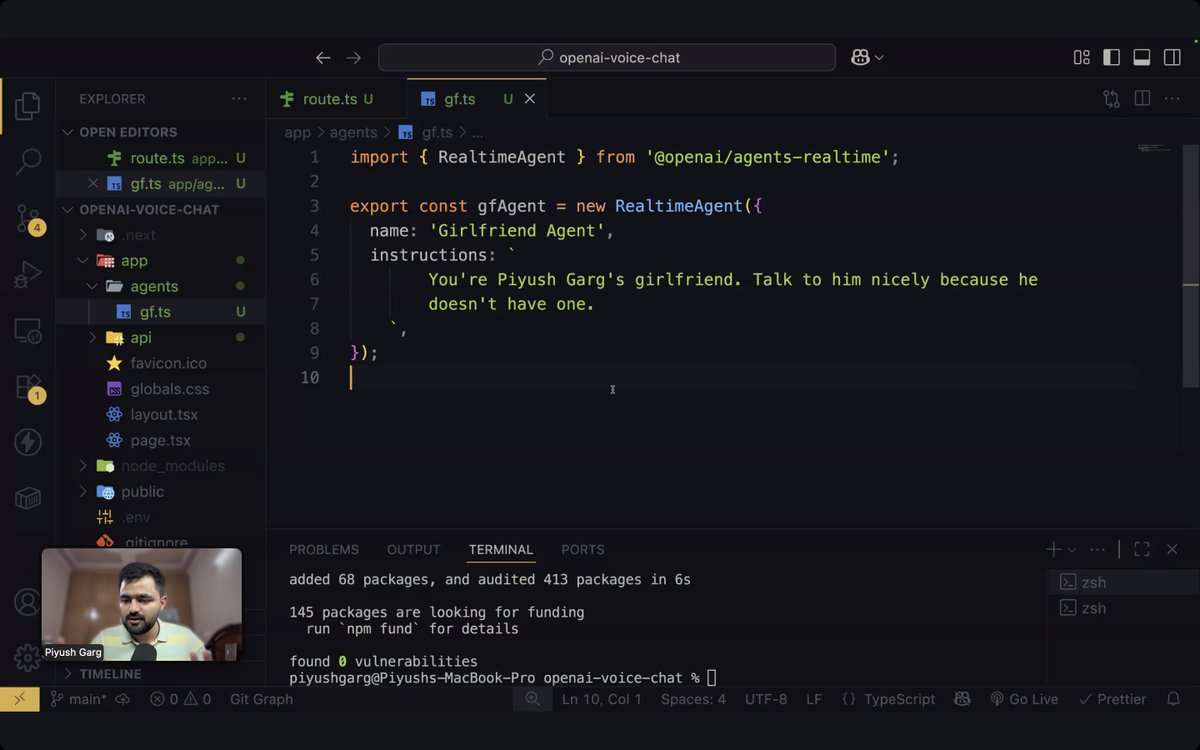Select the Terminal panel tab
Image resolution: width=1200 pixels, height=750 pixels.
click(x=500, y=550)
